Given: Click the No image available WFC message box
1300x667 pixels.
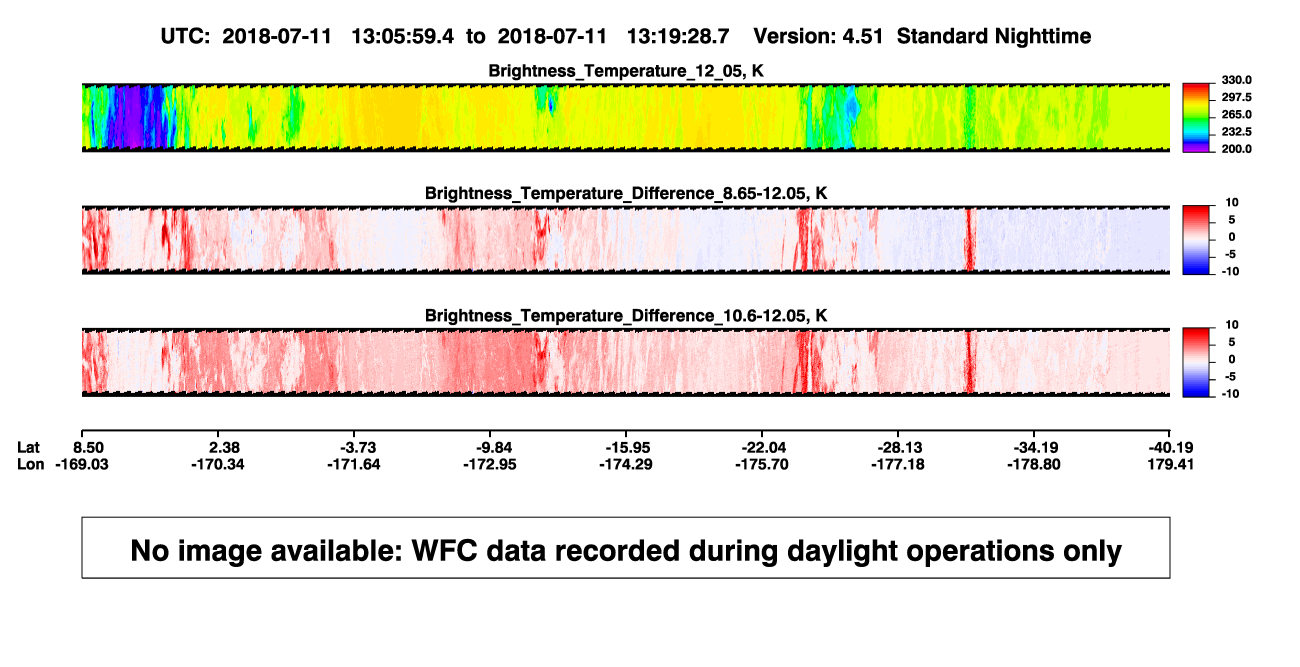Looking at the screenshot, I should (626, 548).
